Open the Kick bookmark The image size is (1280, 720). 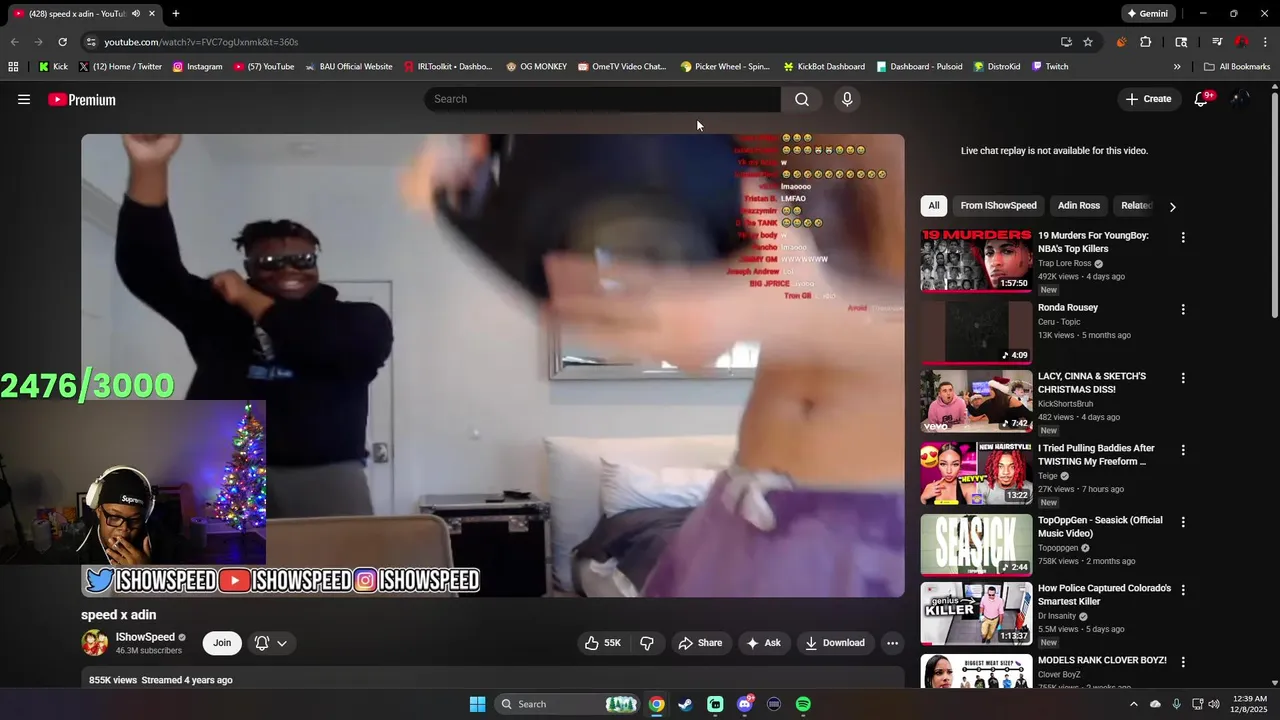click(x=54, y=67)
